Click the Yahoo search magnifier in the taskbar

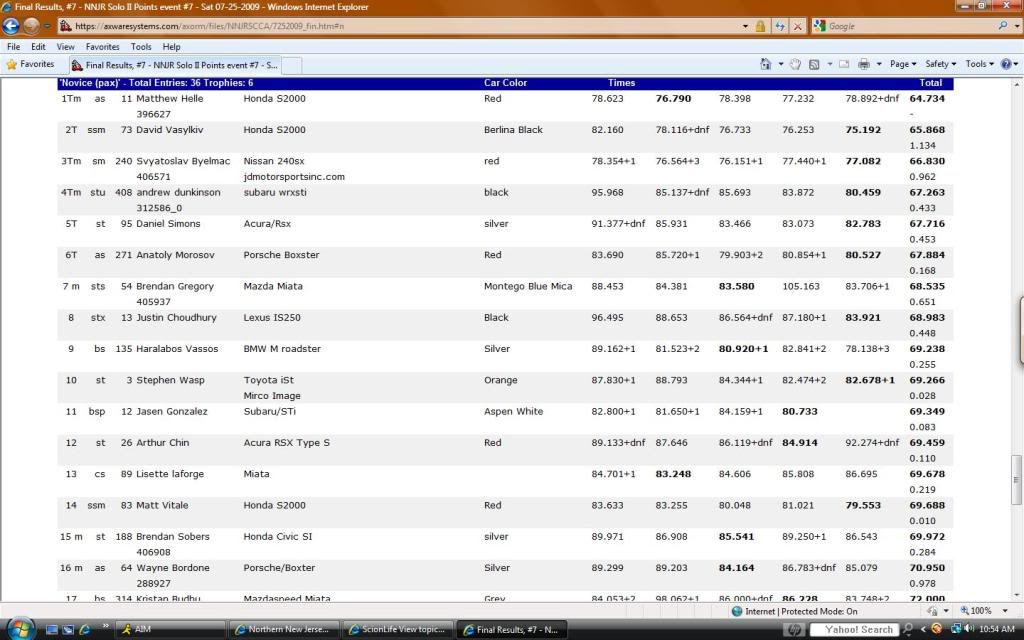click(x=907, y=630)
